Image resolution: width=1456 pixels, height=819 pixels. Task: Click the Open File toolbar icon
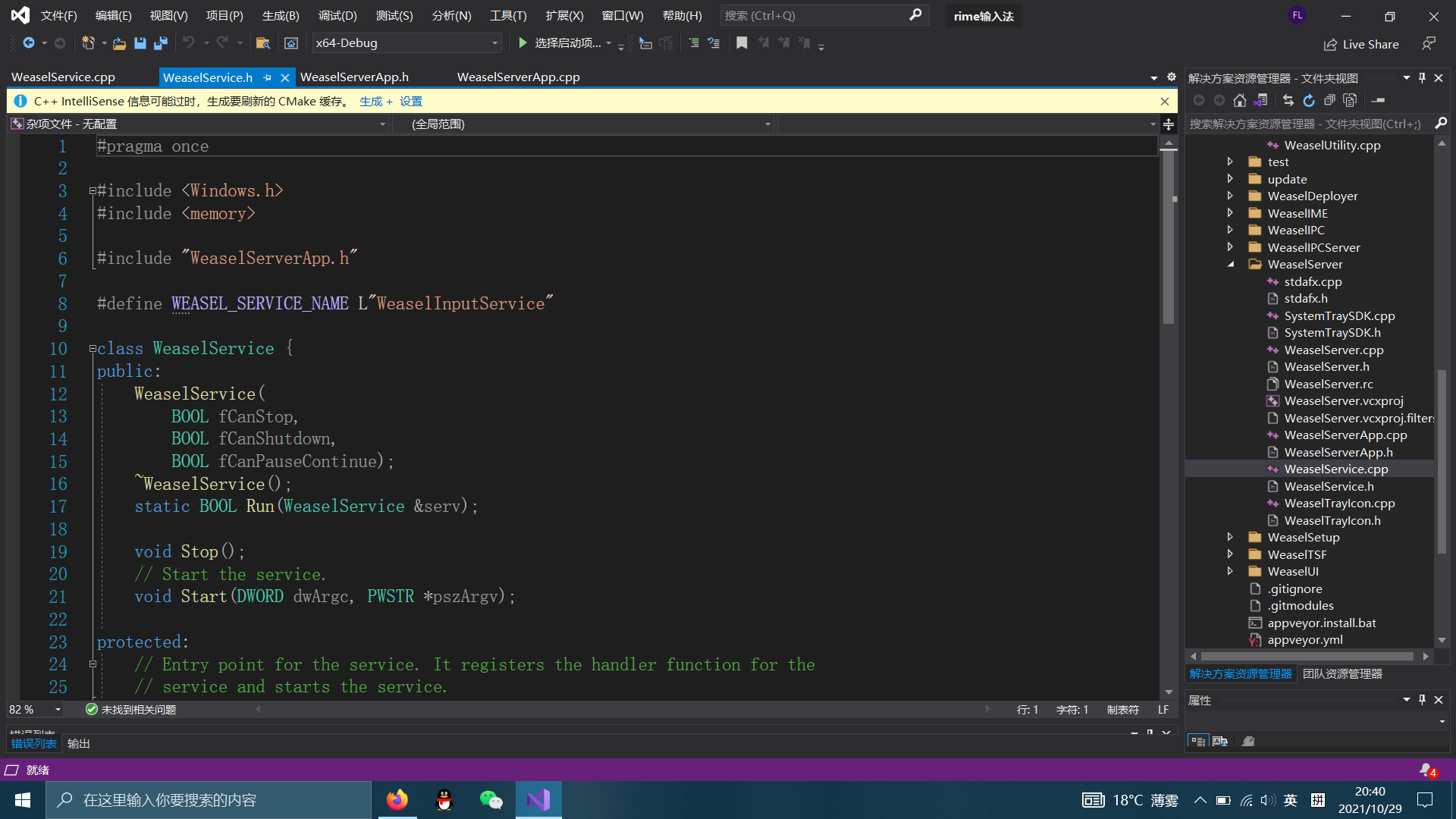tap(119, 43)
